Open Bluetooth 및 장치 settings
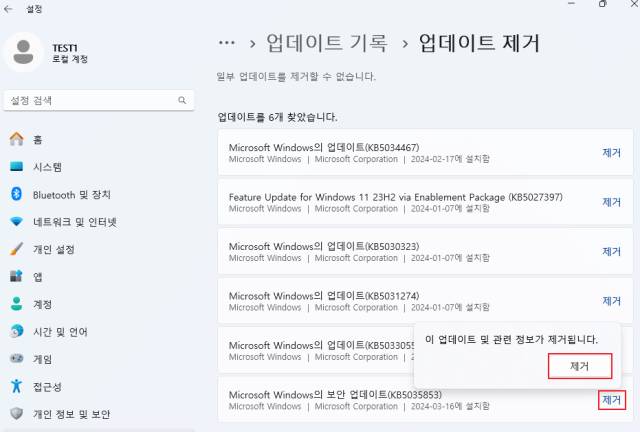640x432 pixels. (x=72, y=195)
